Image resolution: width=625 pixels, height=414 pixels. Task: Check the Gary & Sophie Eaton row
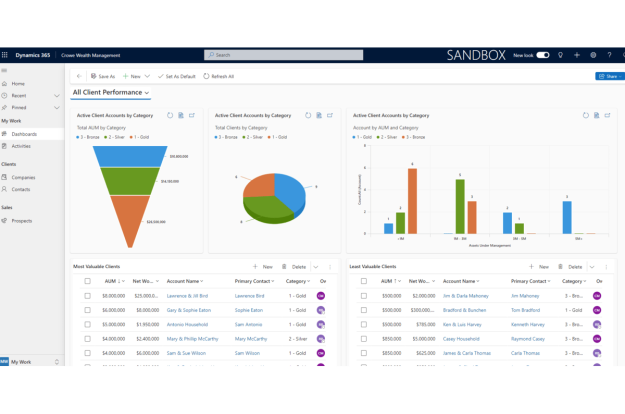[x=88, y=310]
